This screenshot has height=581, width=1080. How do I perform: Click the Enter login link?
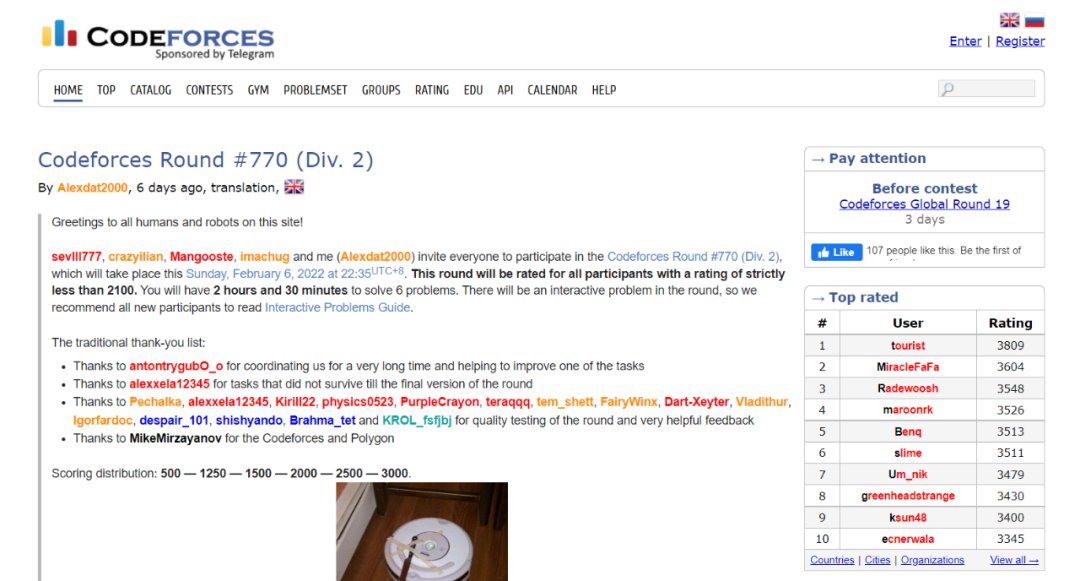(x=966, y=41)
